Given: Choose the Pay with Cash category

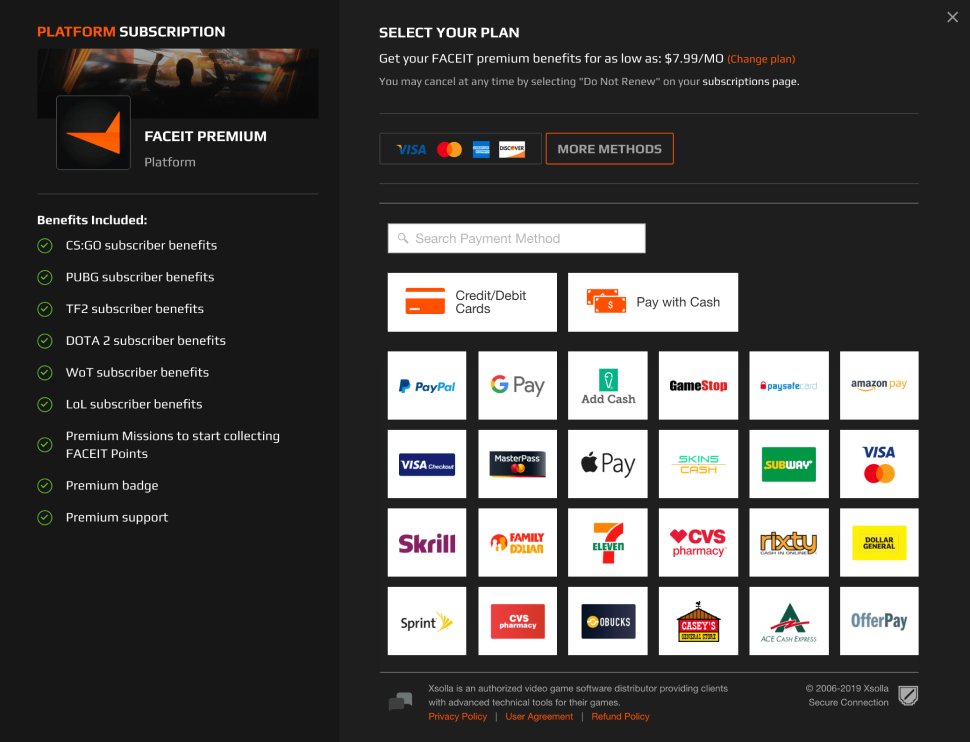Looking at the screenshot, I should coord(652,301).
